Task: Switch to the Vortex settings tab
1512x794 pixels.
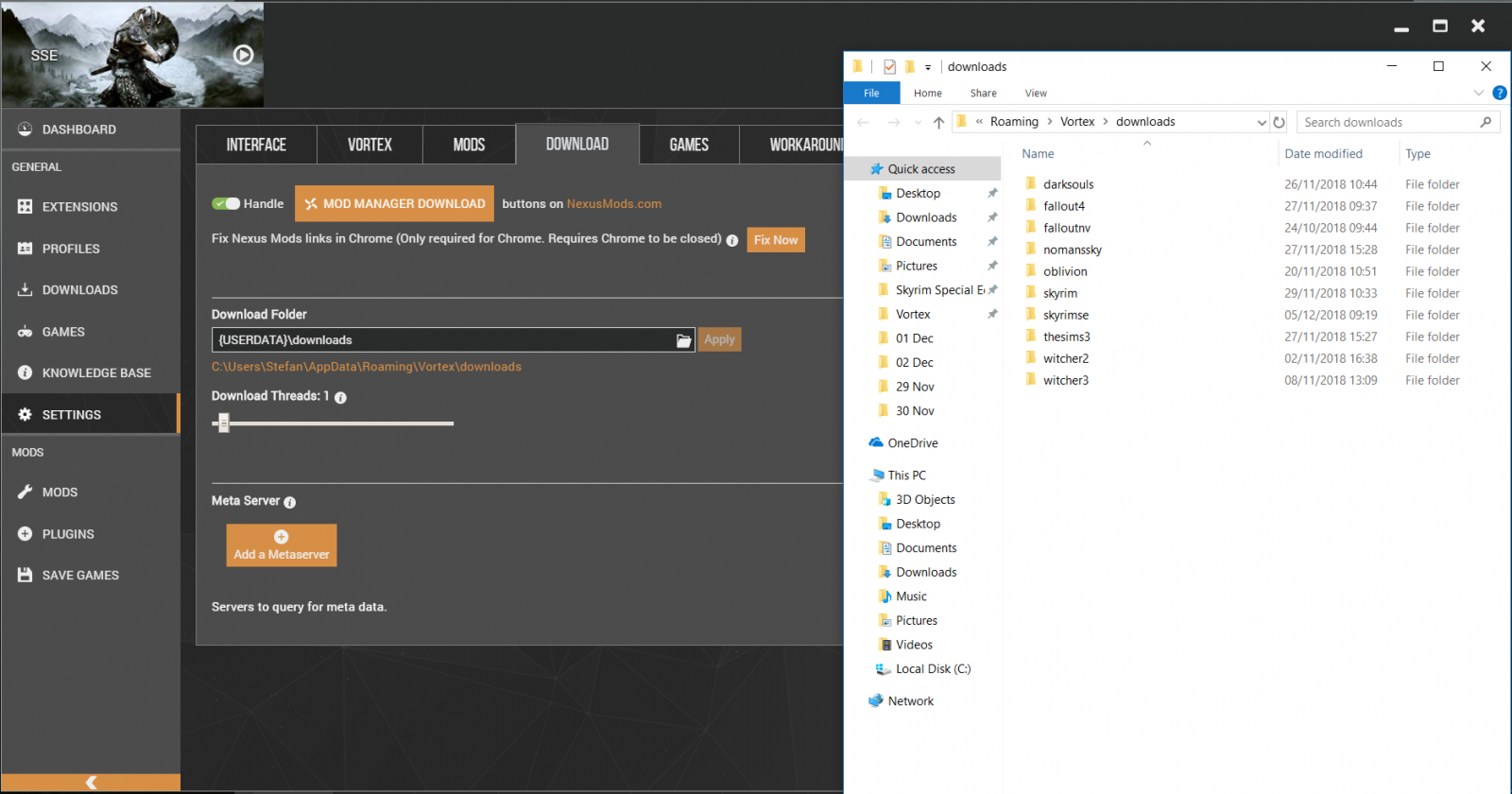Action: (369, 145)
